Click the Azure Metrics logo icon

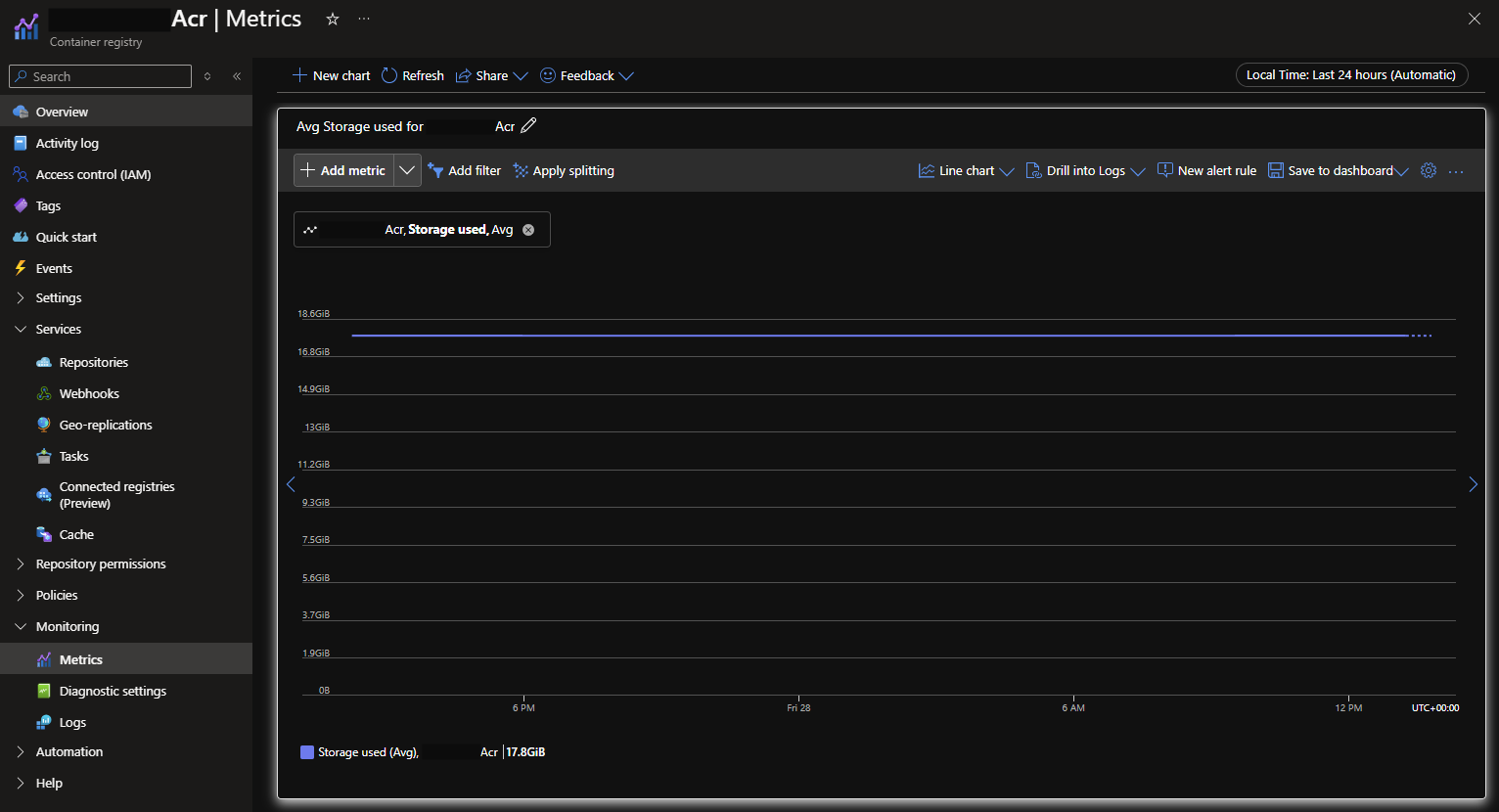tap(26, 27)
